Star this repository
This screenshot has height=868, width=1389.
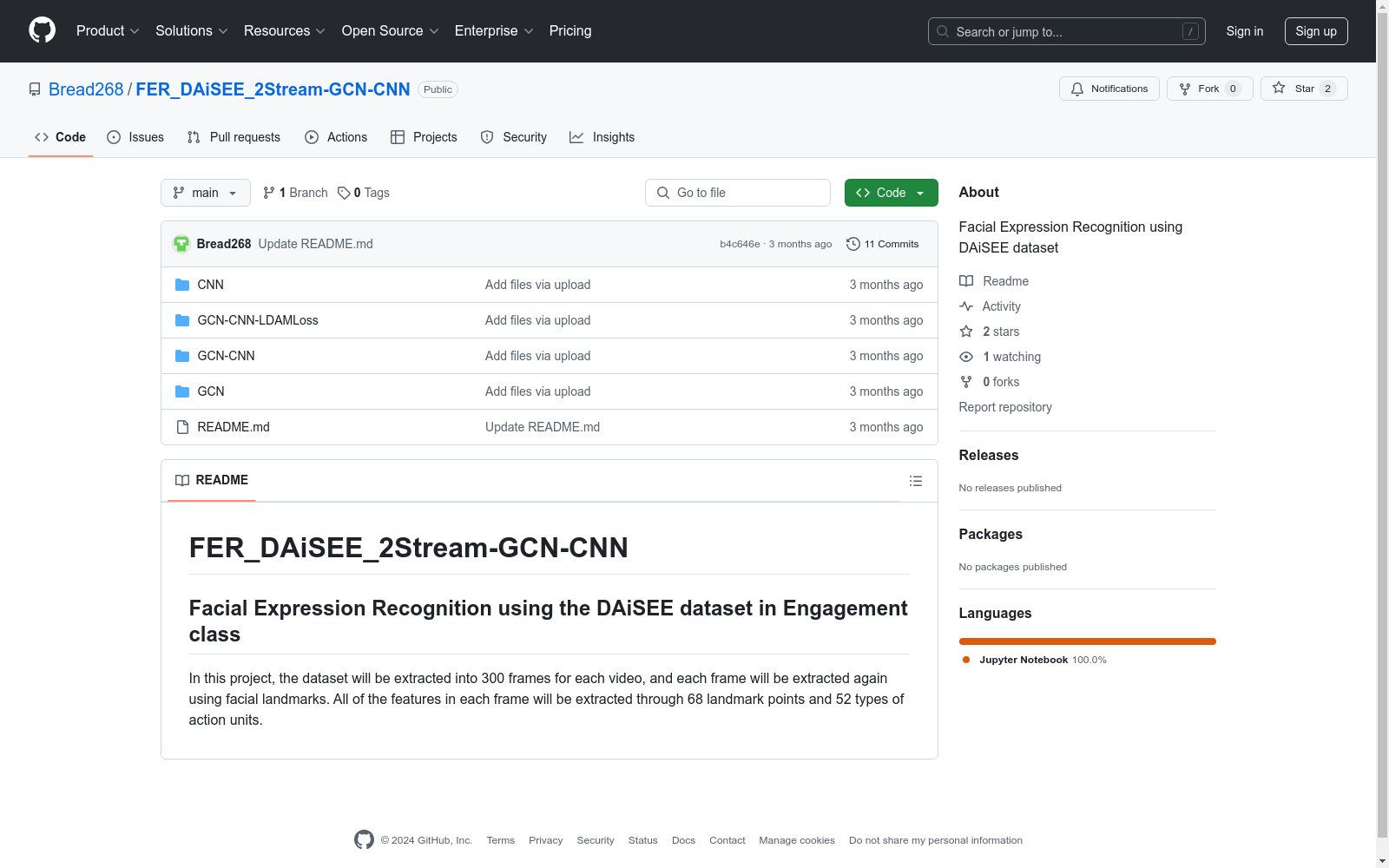[x=1303, y=89]
